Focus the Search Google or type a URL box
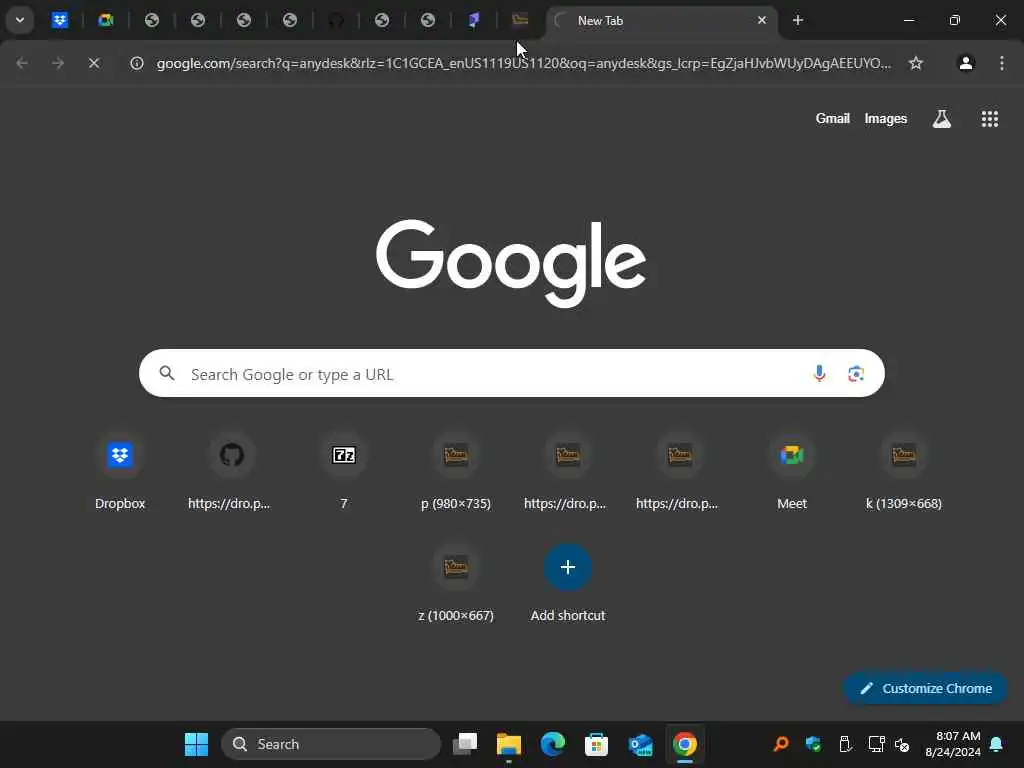Screen dimensions: 1024x768 [511, 374]
